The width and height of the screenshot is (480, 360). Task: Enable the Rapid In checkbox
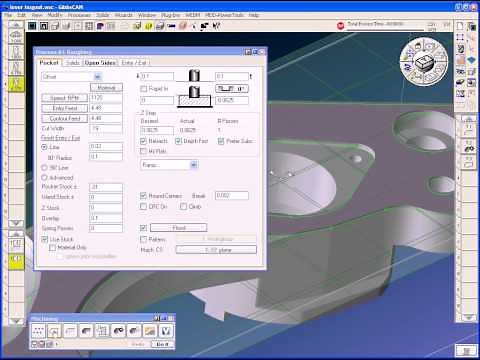pyautogui.click(x=144, y=89)
